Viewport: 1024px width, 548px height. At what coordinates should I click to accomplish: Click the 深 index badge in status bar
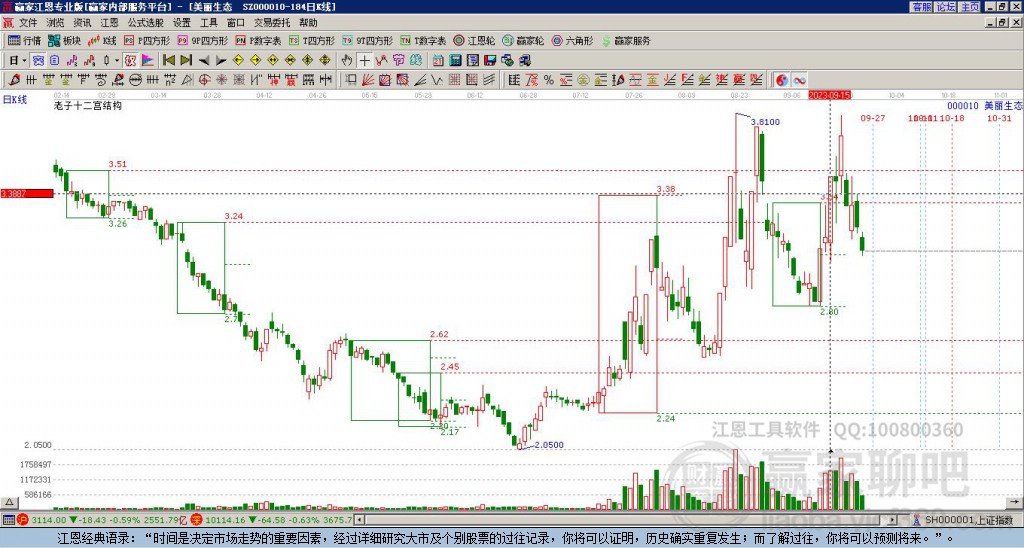point(197,520)
